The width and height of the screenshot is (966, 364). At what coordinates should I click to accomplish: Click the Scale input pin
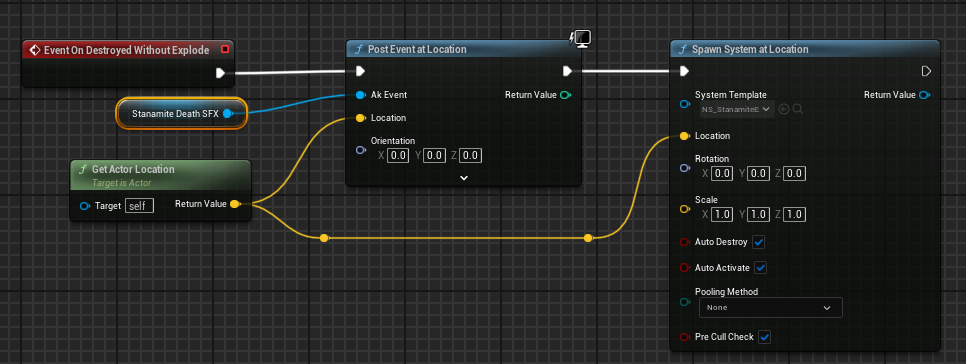tap(684, 209)
